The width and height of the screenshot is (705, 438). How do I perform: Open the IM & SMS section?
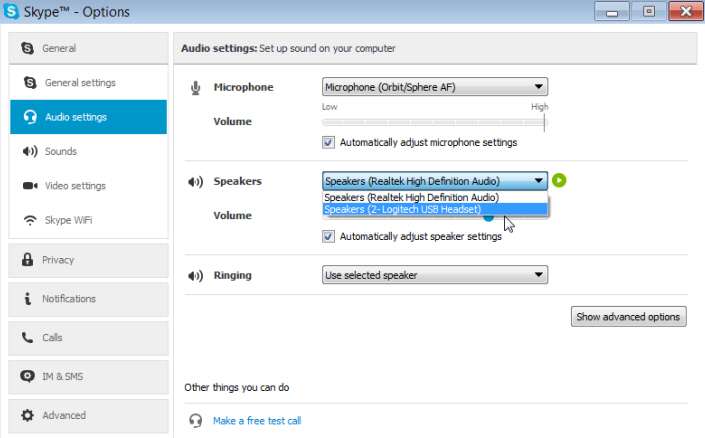88,376
